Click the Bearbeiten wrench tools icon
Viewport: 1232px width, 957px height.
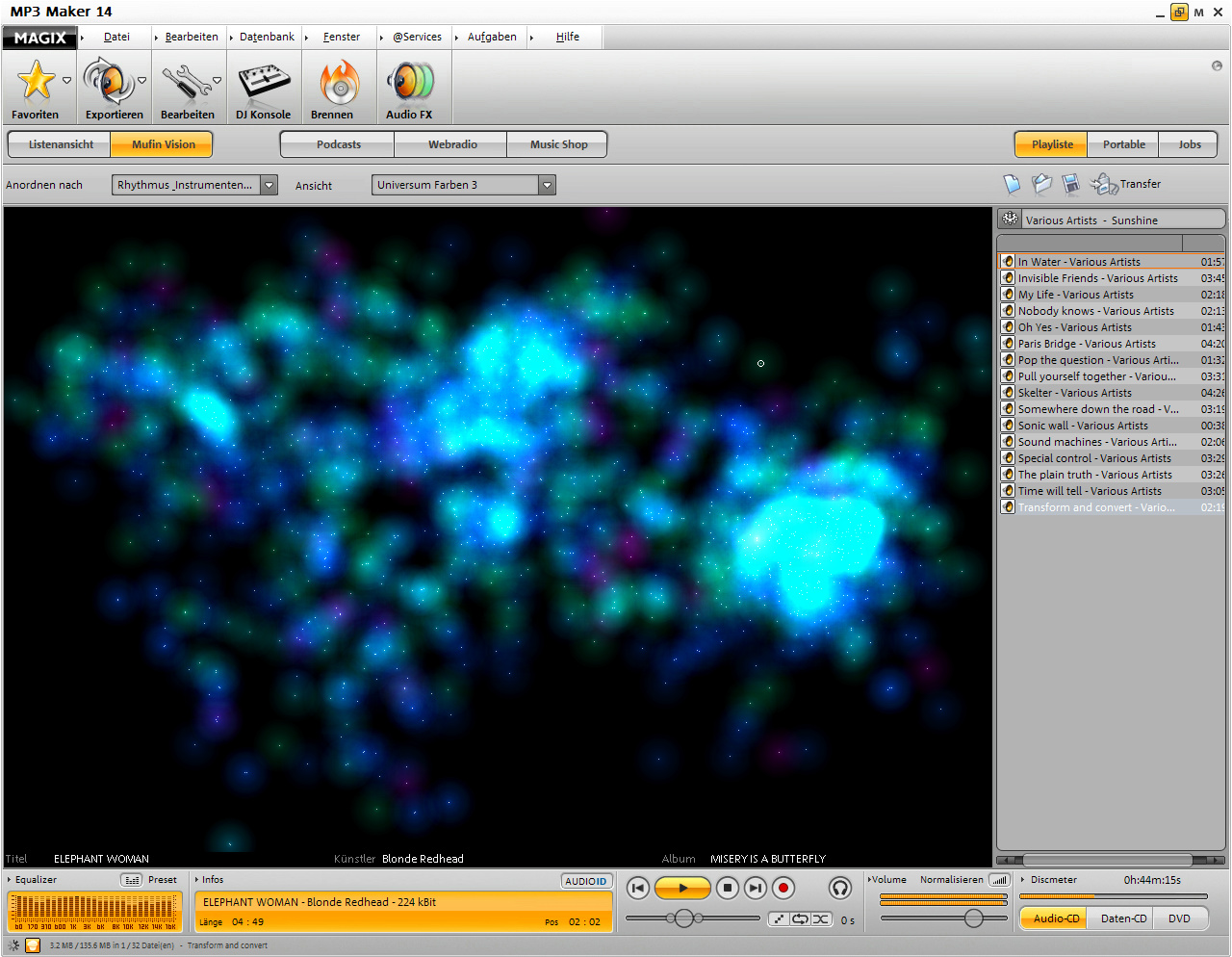coord(186,82)
